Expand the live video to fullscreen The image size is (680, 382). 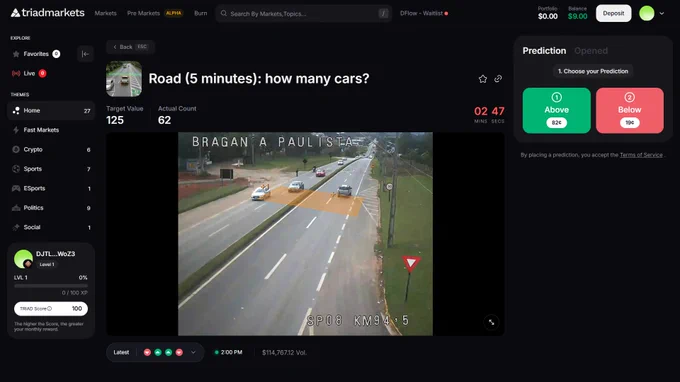(491, 322)
